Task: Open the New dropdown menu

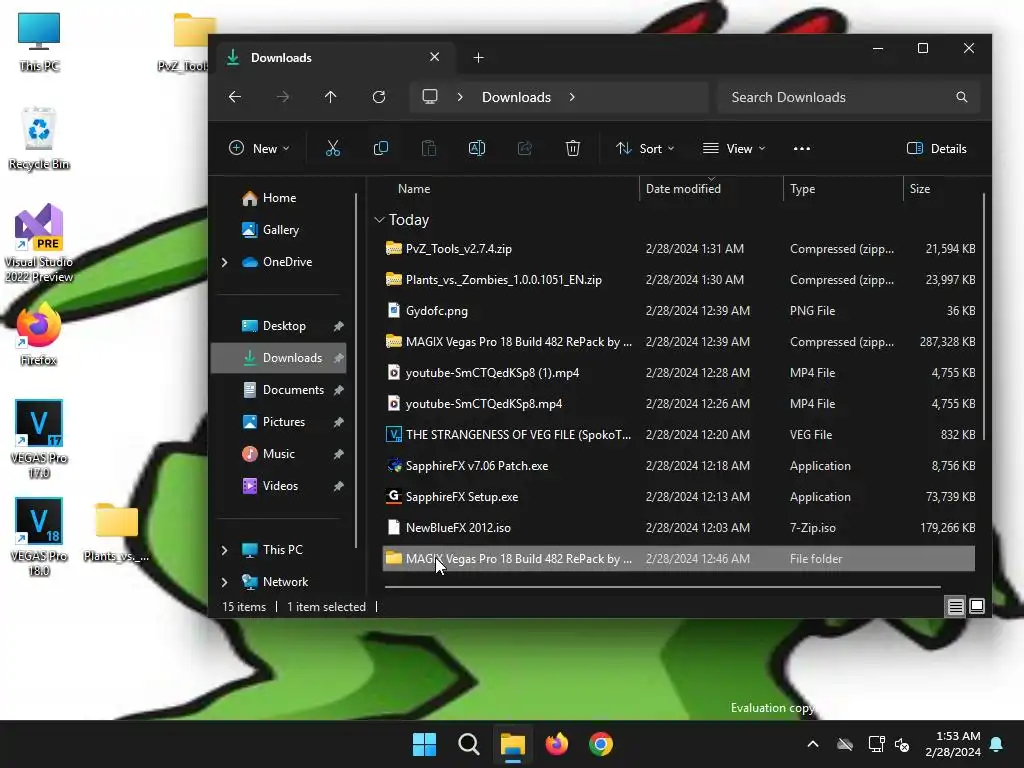Action: (259, 149)
